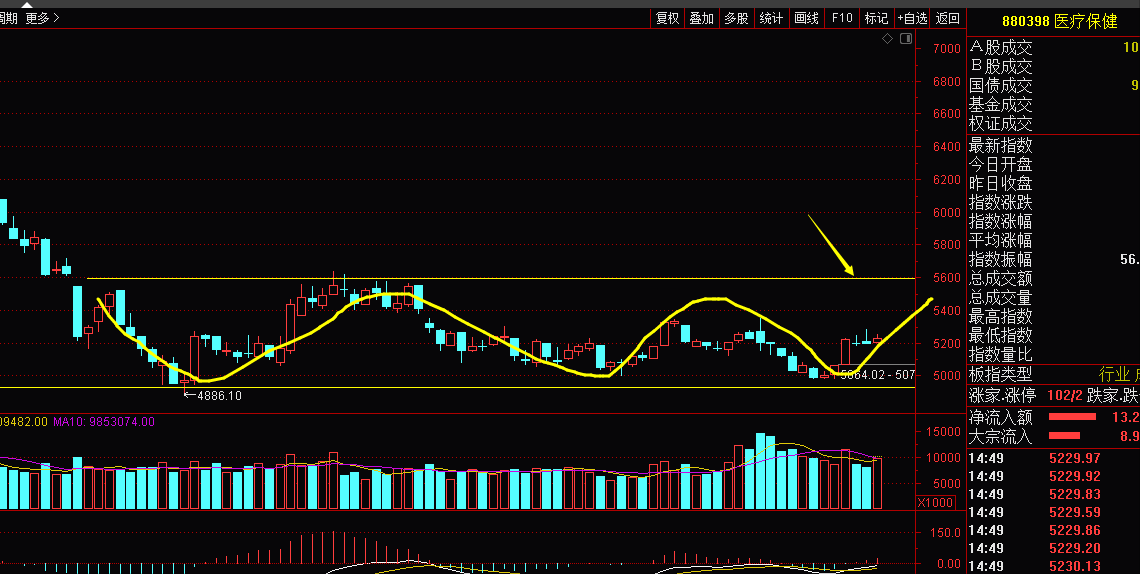Click the 板指类型 row
Viewport: 1140px width, 574px height.
point(1053,375)
